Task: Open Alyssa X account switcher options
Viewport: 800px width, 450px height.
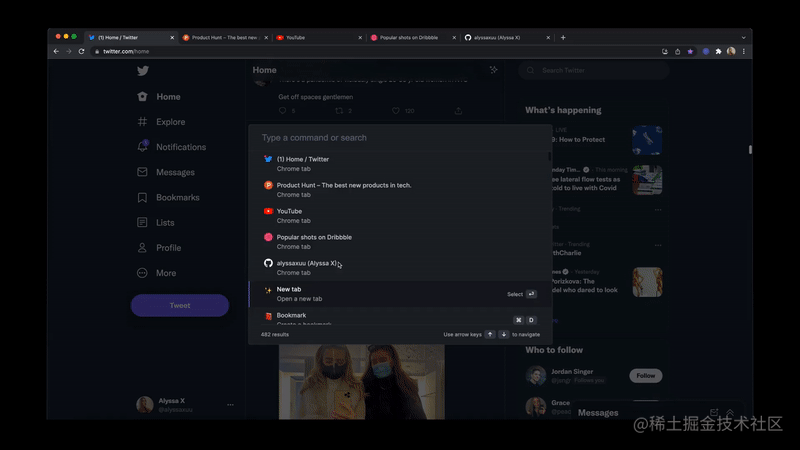Action: pos(230,405)
